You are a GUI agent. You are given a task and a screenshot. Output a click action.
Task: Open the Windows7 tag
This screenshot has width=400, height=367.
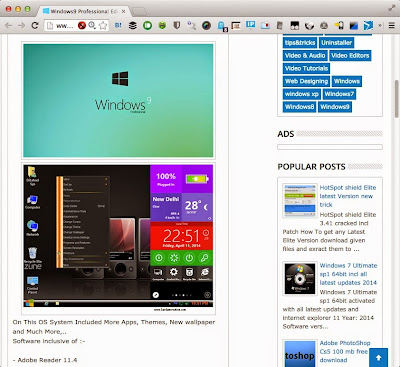tap(339, 94)
